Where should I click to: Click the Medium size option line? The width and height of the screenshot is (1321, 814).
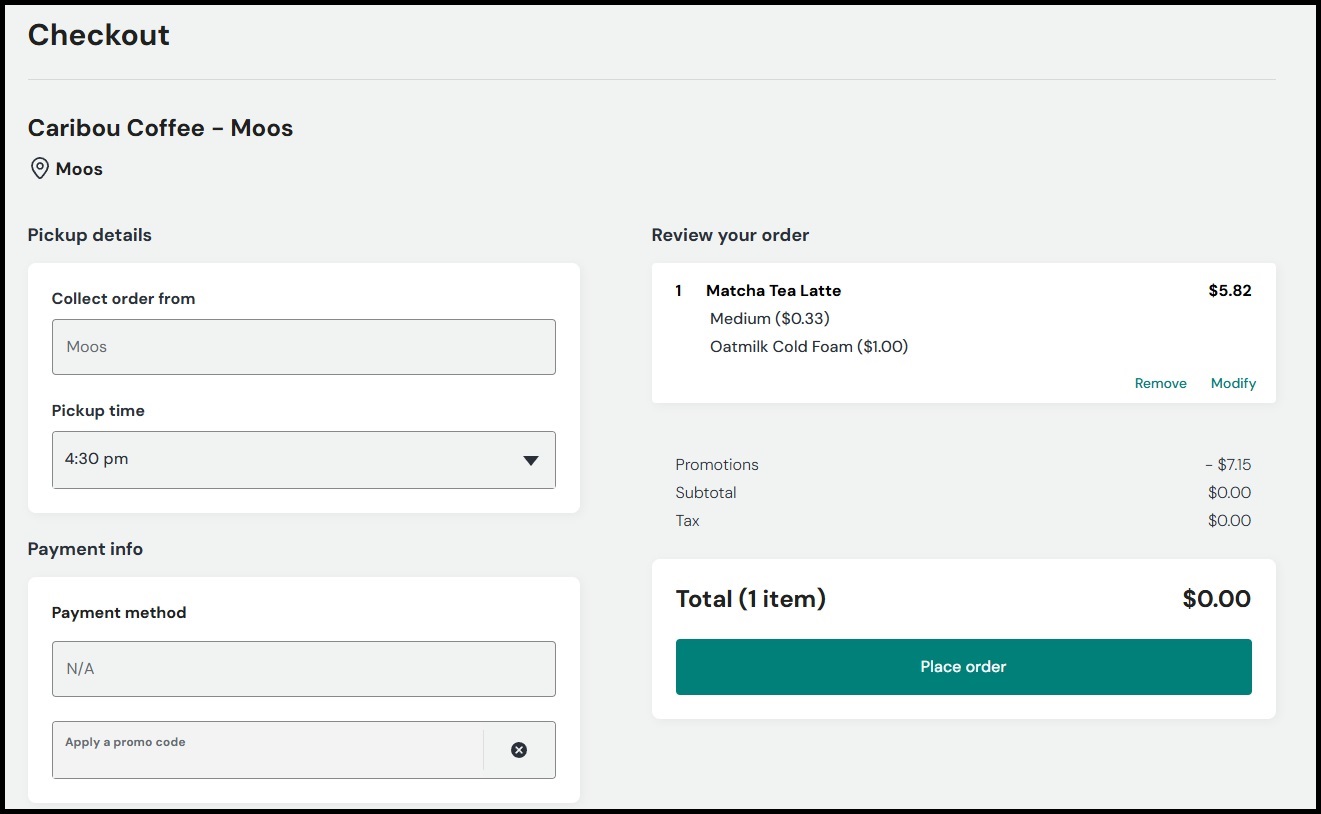click(769, 319)
